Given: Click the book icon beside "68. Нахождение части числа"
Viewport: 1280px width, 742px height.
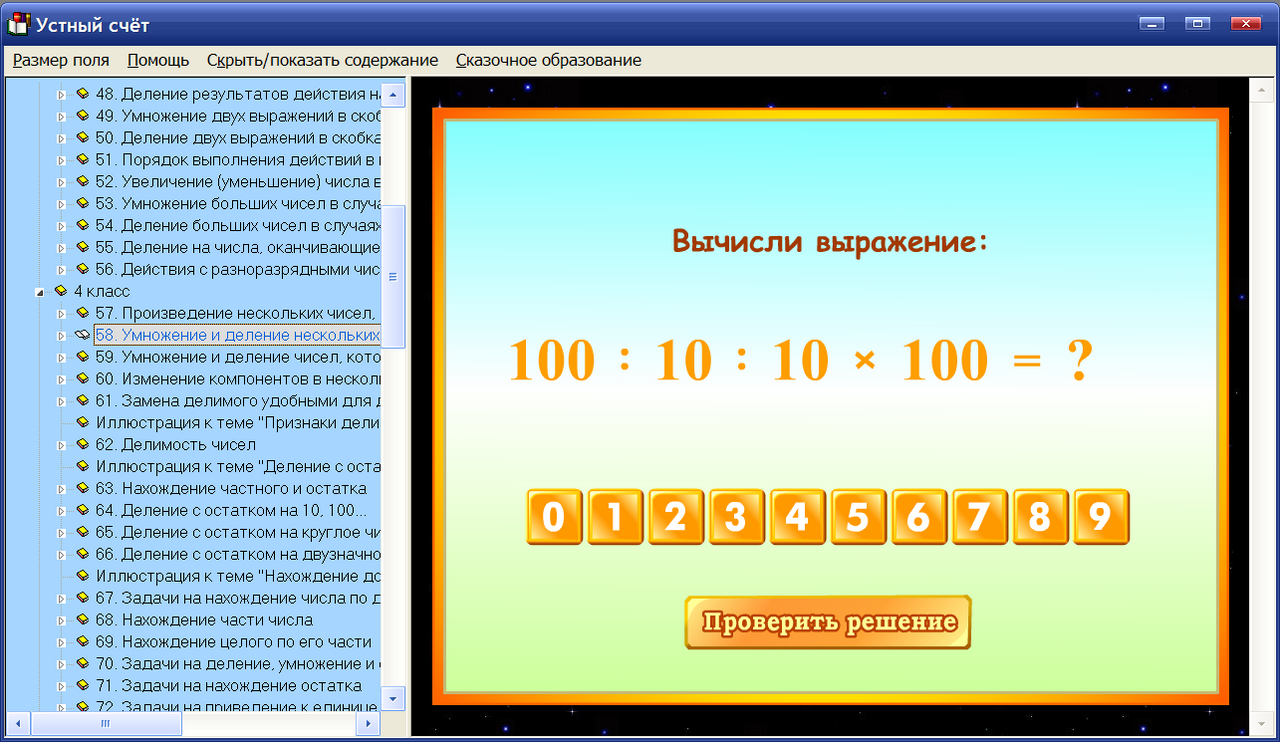Looking at the screenshot, I should click(x=82, y=621).
